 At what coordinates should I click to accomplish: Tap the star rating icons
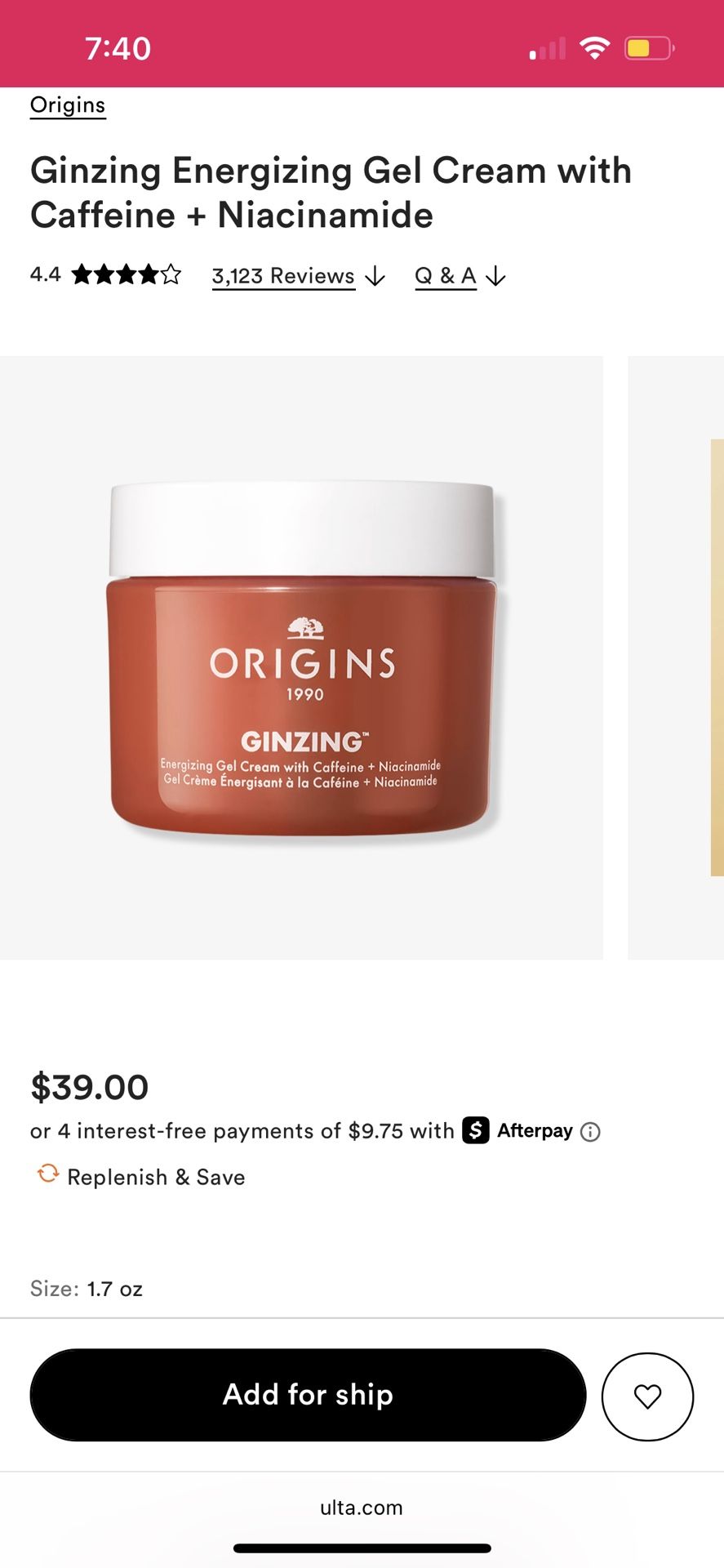click(127, 274)
